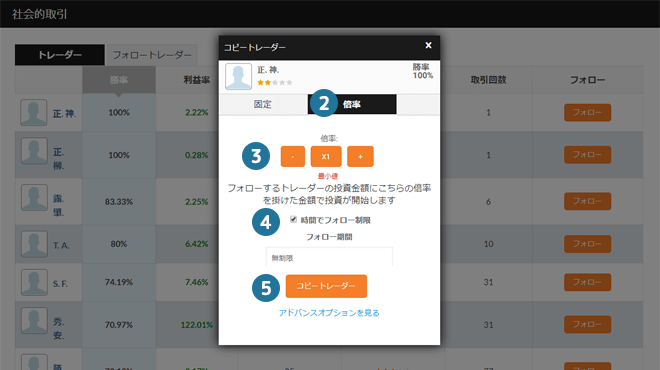Click フォロー button for 秀. 安. row
Image resolution: width=660 pixels, height=370 pixels.
click(x=587, y=325)
